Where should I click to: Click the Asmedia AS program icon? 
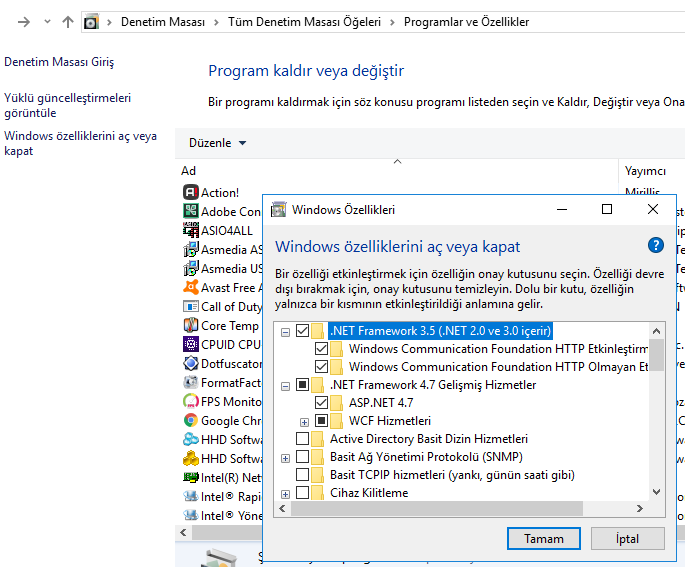tap(190, 249)
